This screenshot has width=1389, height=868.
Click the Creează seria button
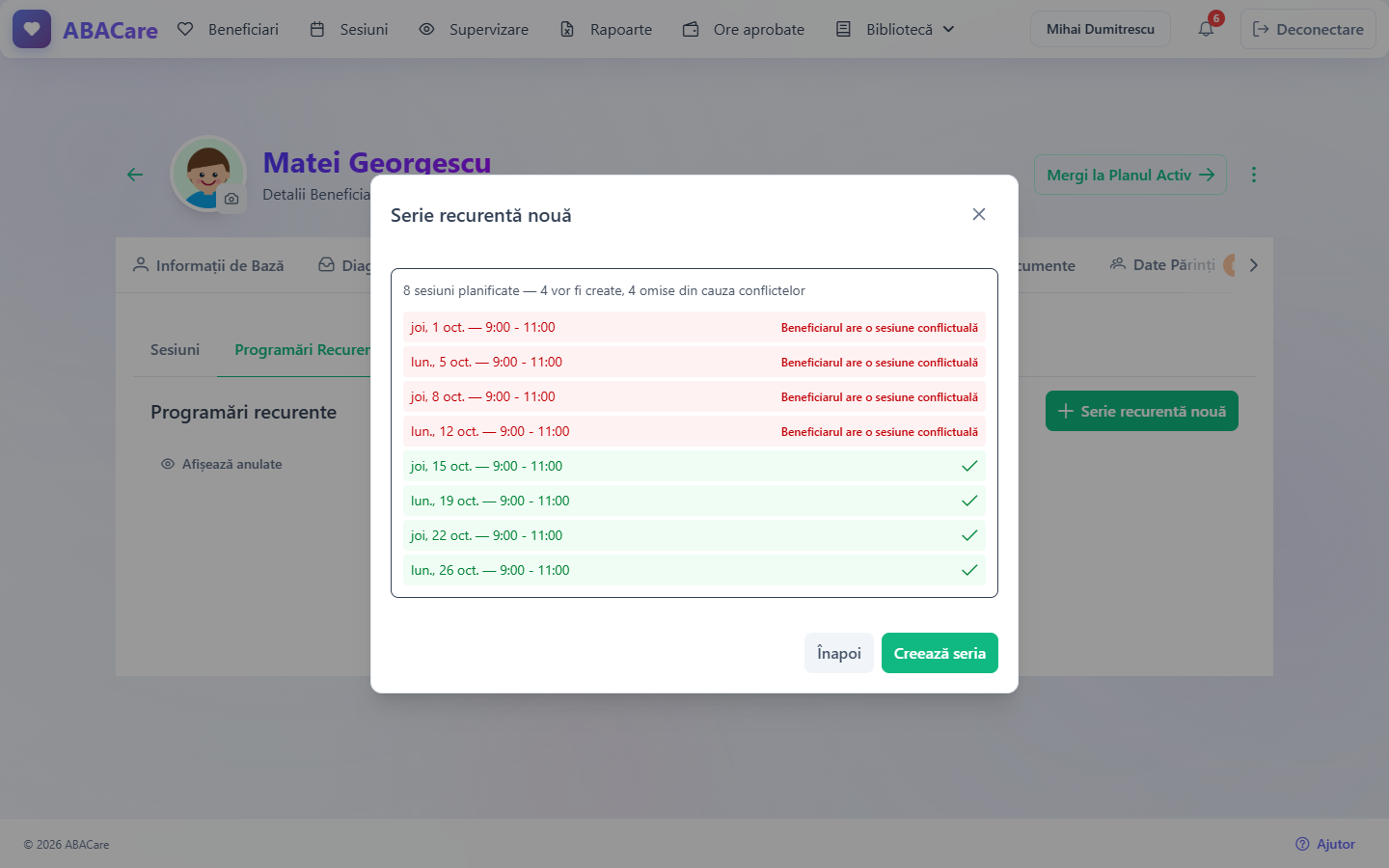[940, 653]
